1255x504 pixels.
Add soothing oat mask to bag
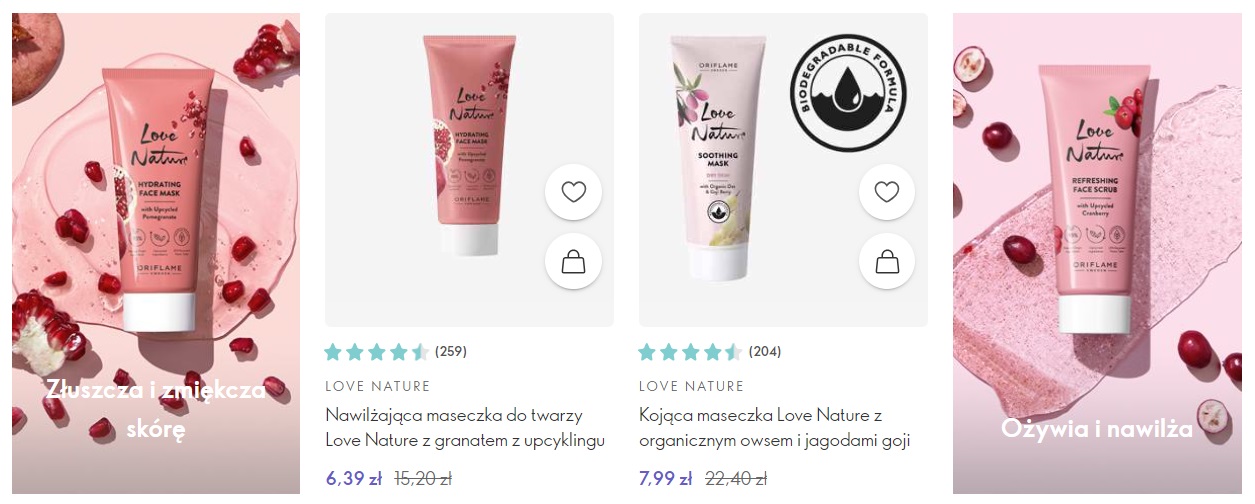[x=887, y=262]
